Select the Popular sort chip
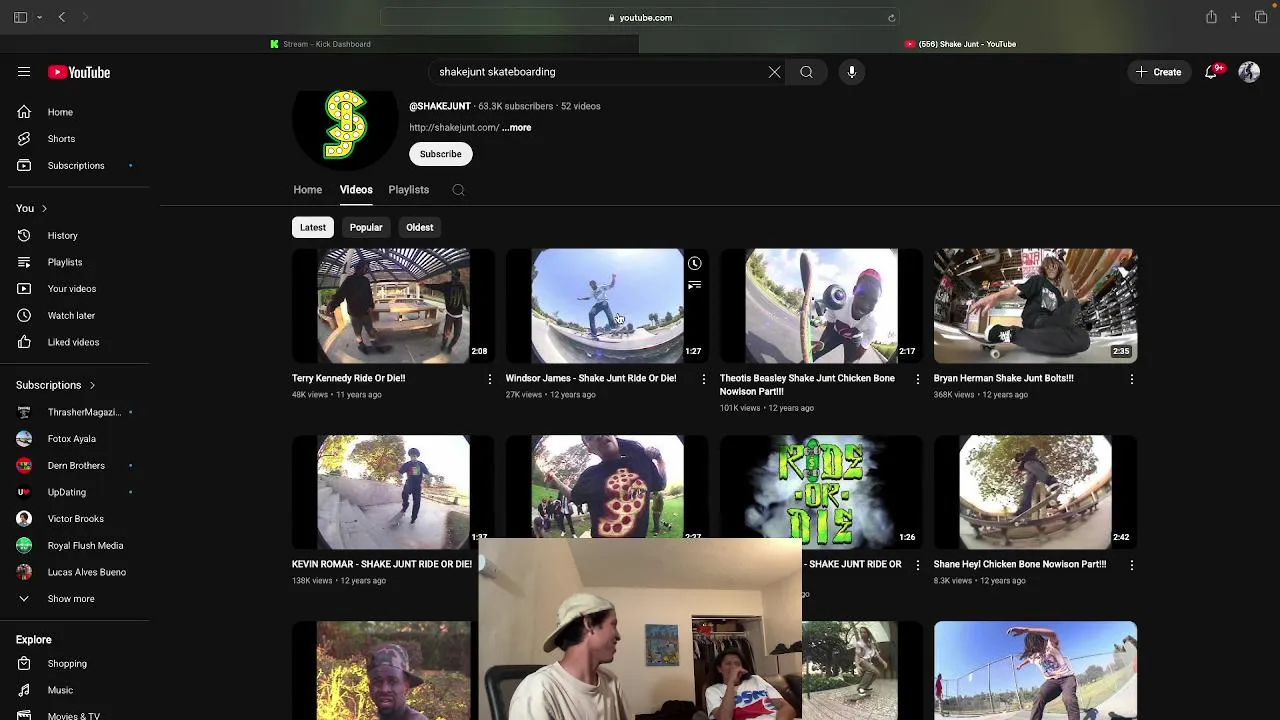This screenshot has height=720, width=1280. [366, 227]
